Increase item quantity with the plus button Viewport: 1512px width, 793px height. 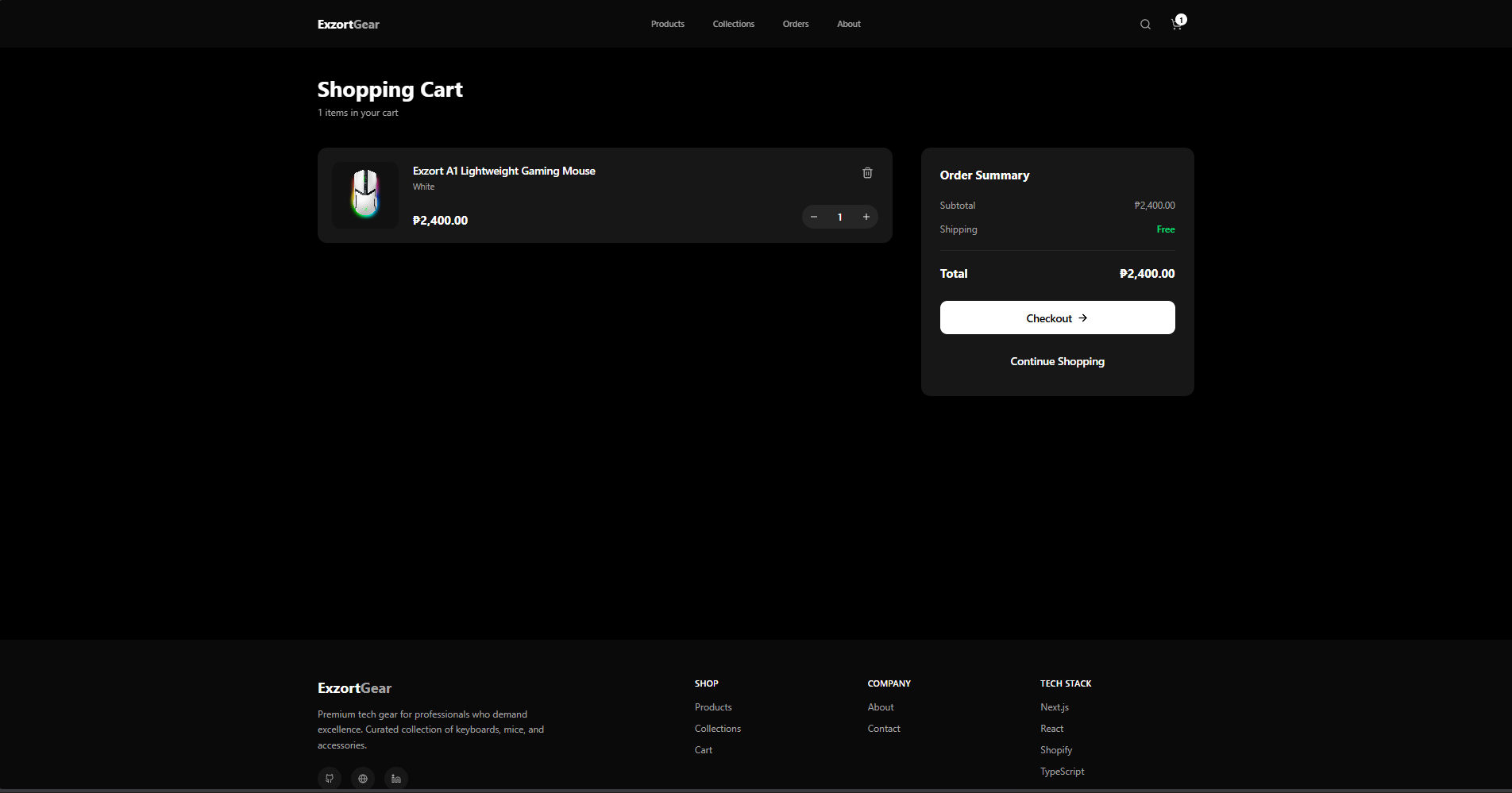click(x=866, y=217)
